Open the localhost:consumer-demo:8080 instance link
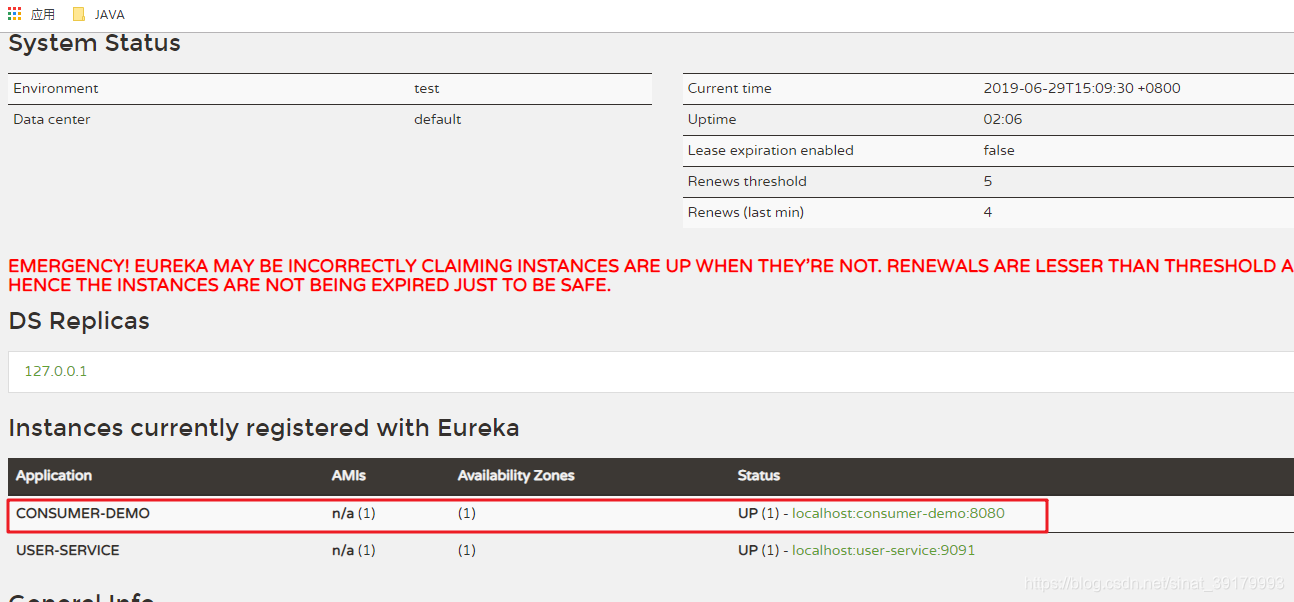1294x602 pixels. (x=898, y=513)
